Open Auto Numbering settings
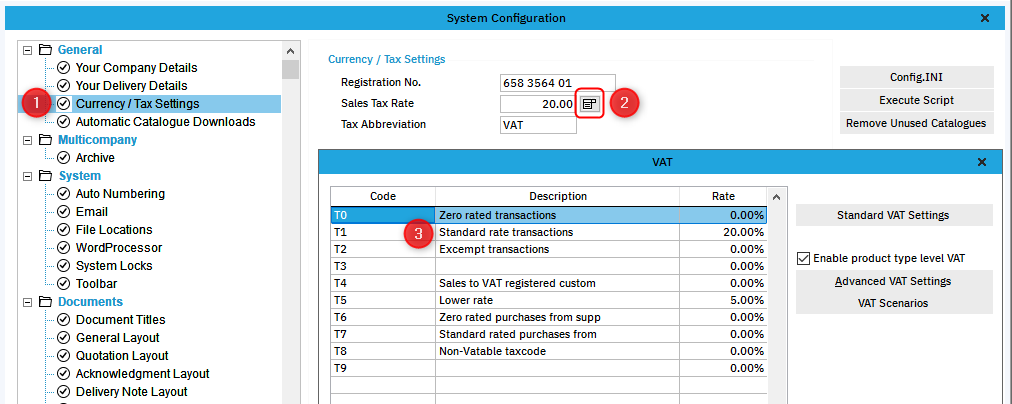The height and width of the screenshot is (404, 1012). 120,194
